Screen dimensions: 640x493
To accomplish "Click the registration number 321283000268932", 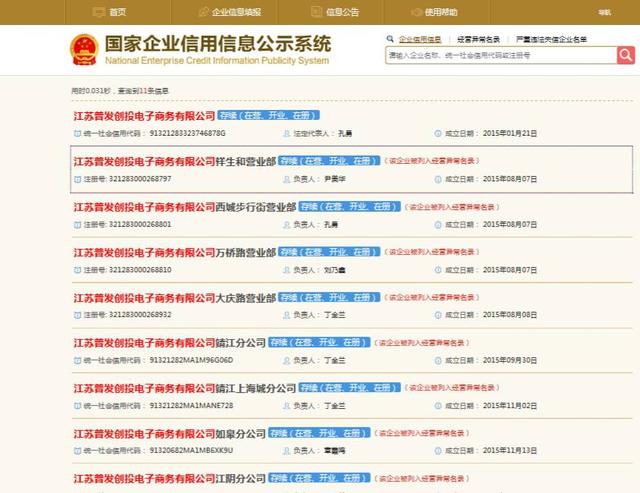I will pos(140,315).
